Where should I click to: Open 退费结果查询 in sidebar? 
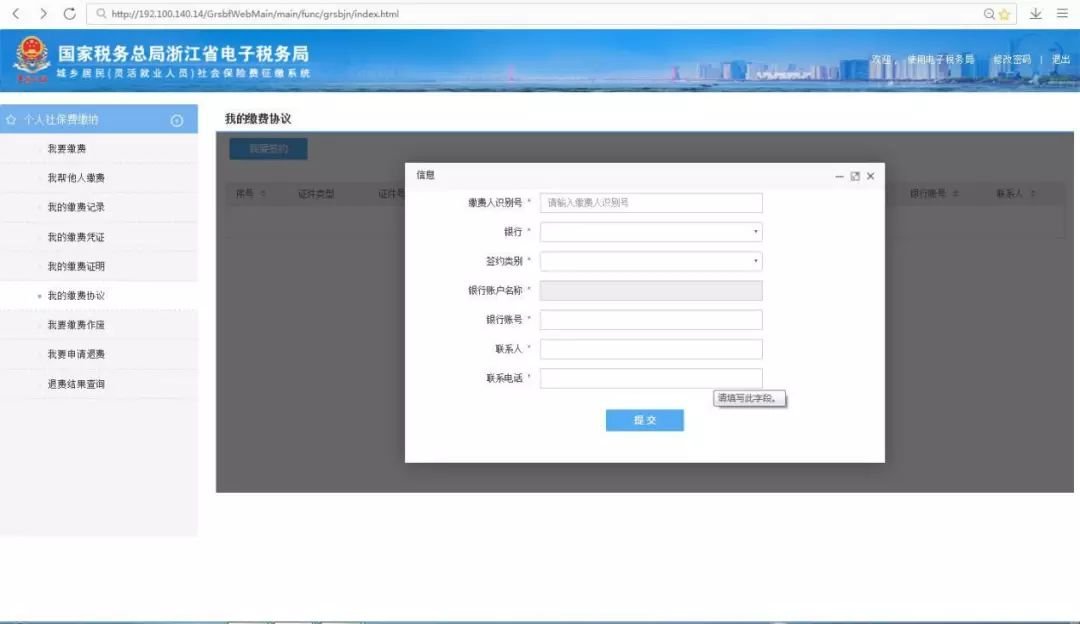(x=76, y=384)
